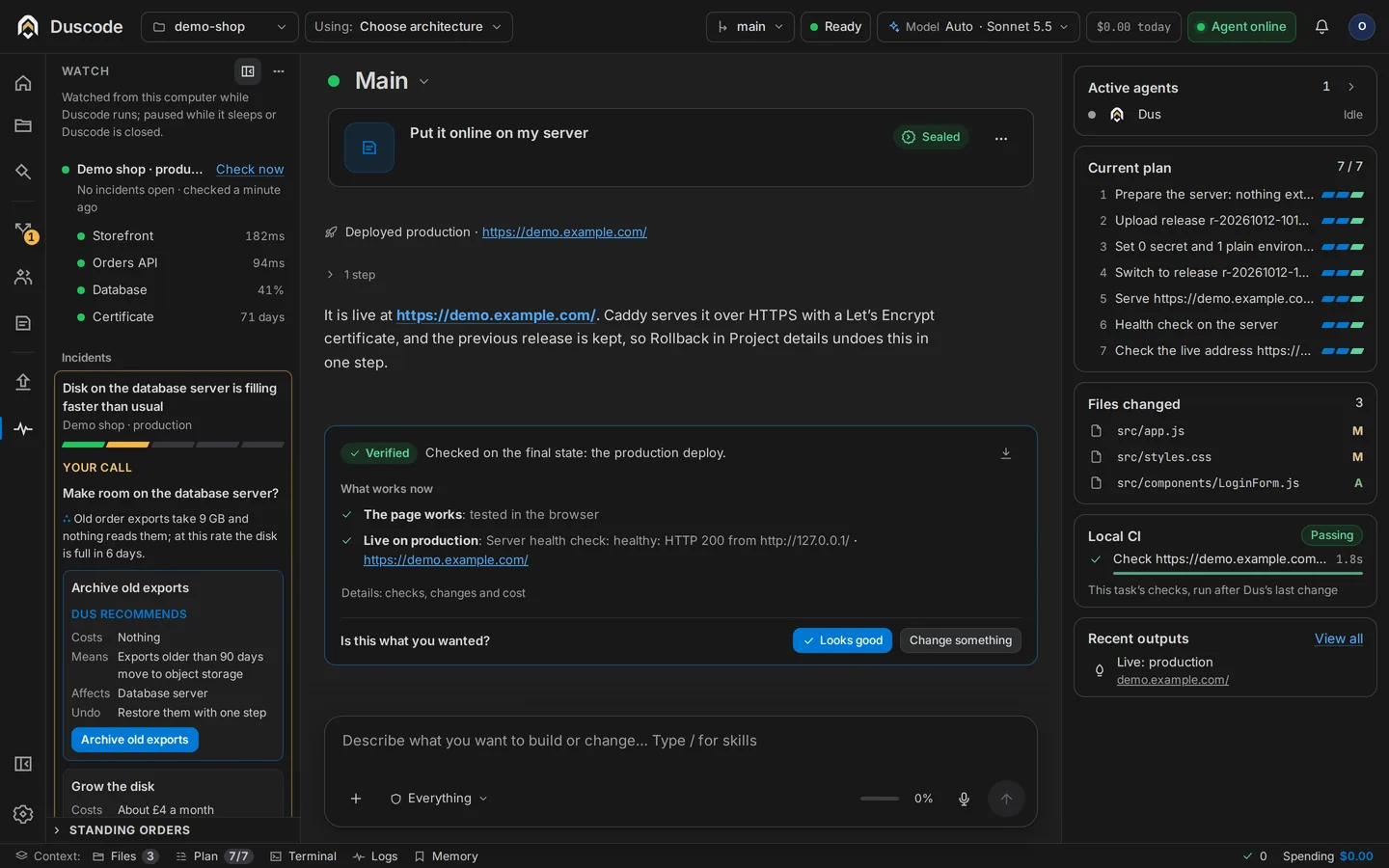Screen dimensions: 1389x868
Task: Click the Agent online status pill
Action: tap(1240, 27)
